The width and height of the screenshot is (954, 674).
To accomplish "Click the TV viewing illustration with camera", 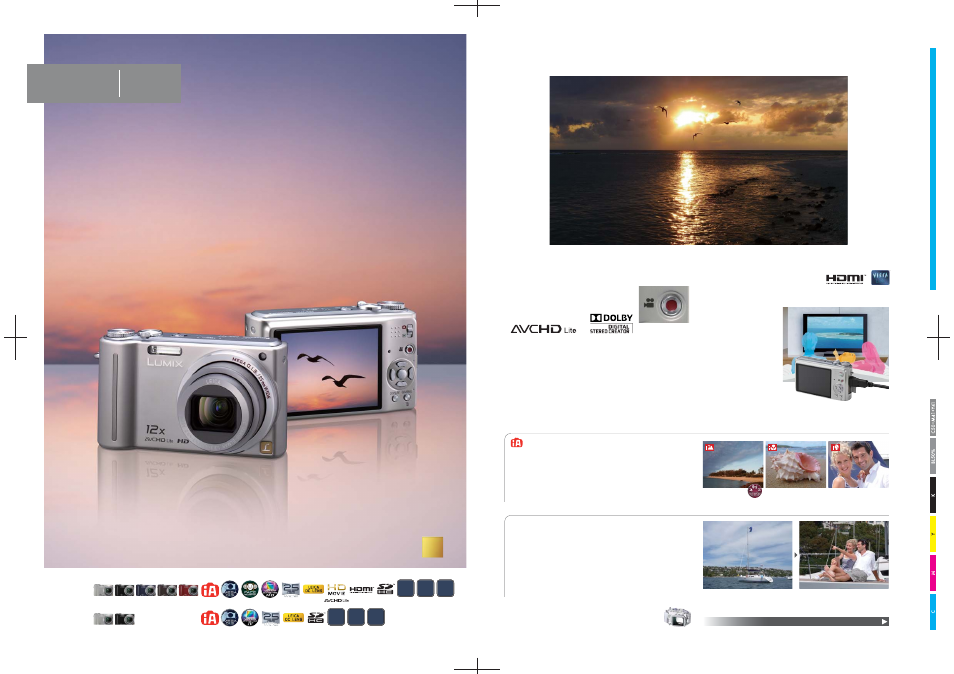I will pos(835,353).
